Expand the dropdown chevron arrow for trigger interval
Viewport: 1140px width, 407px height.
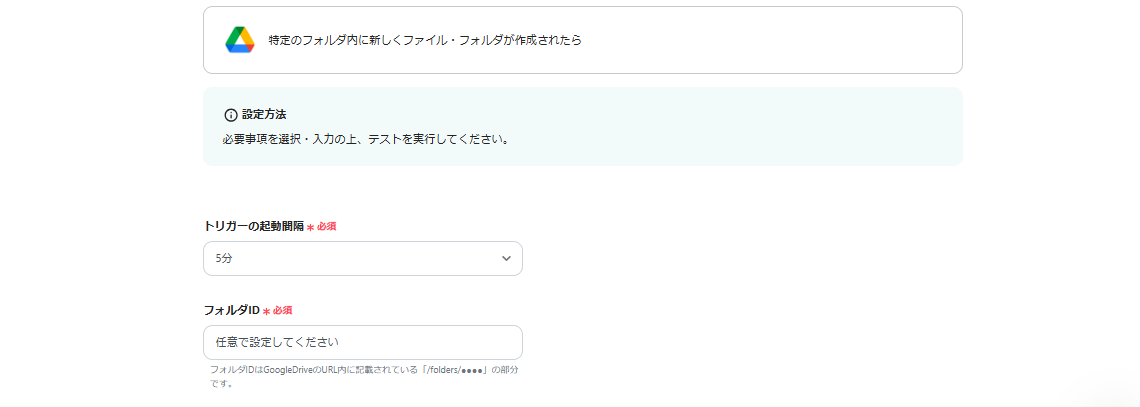tap(506, 259)
